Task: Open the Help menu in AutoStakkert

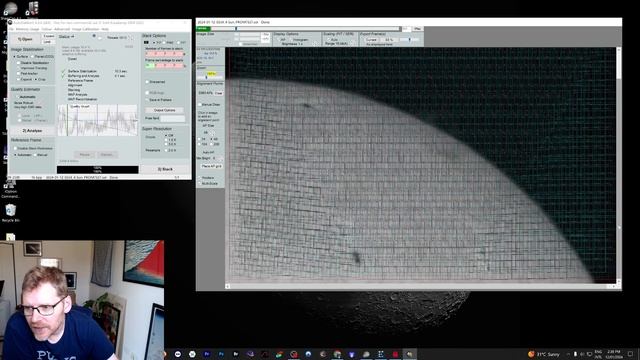Action: (105, 29)
